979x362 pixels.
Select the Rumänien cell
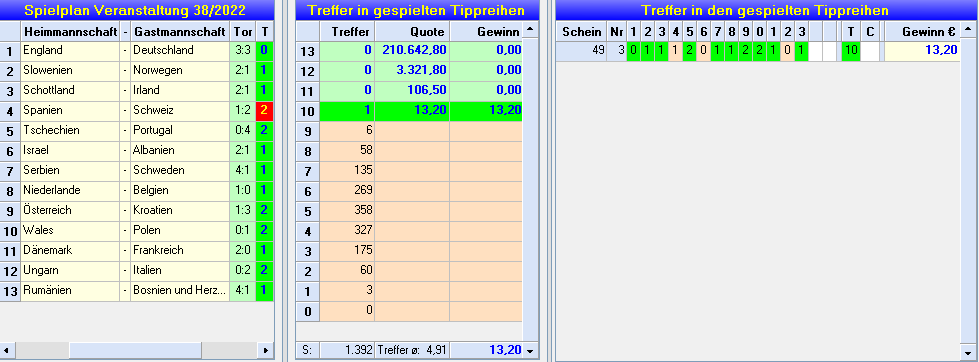coord(70,290)
